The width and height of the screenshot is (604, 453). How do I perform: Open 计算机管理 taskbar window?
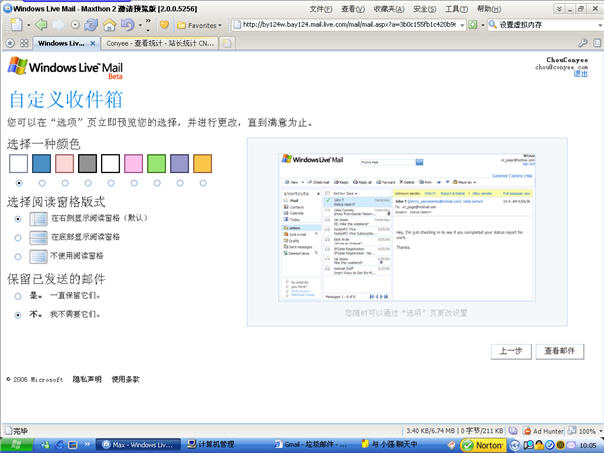[x=211, y=445]
